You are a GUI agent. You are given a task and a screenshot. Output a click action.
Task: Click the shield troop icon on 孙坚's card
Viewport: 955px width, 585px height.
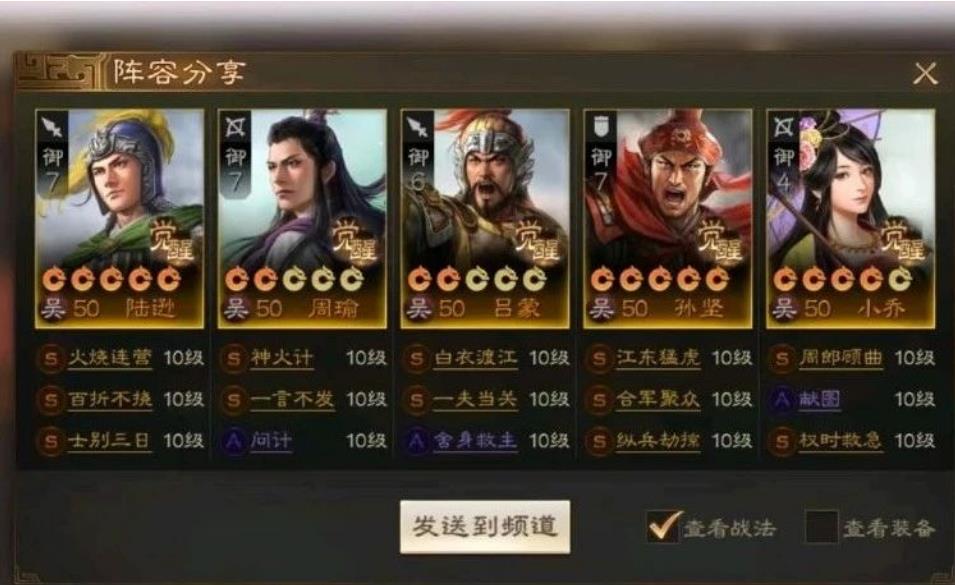(600, 128)
